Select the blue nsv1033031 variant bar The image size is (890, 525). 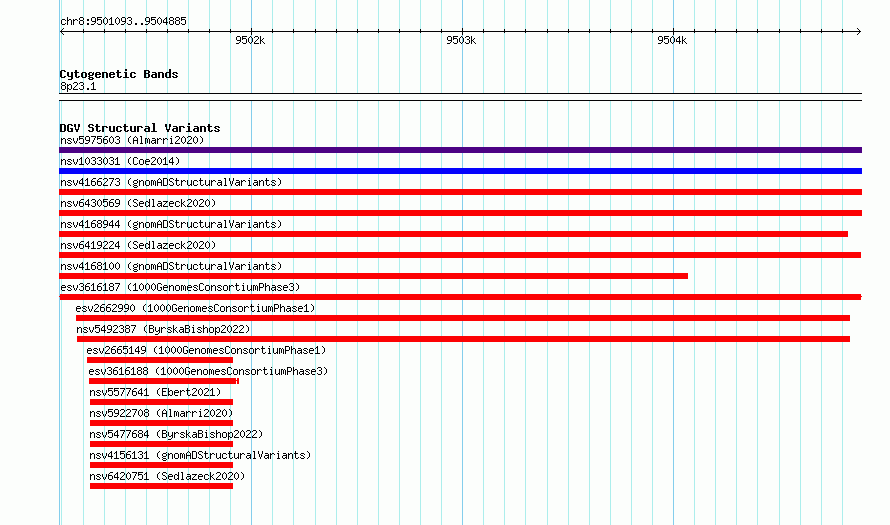[x=460, y=171]
